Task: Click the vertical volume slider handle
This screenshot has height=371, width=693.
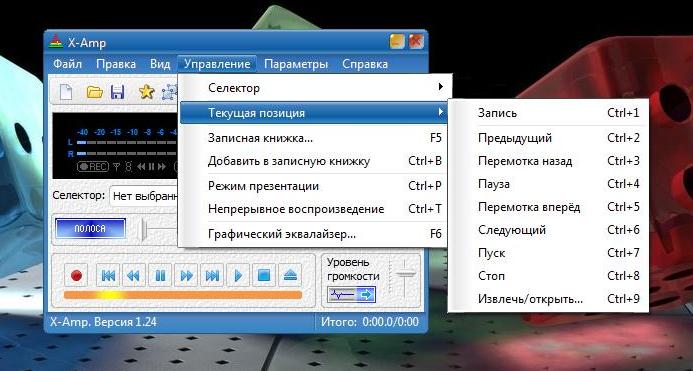Action: click(405, 274)
